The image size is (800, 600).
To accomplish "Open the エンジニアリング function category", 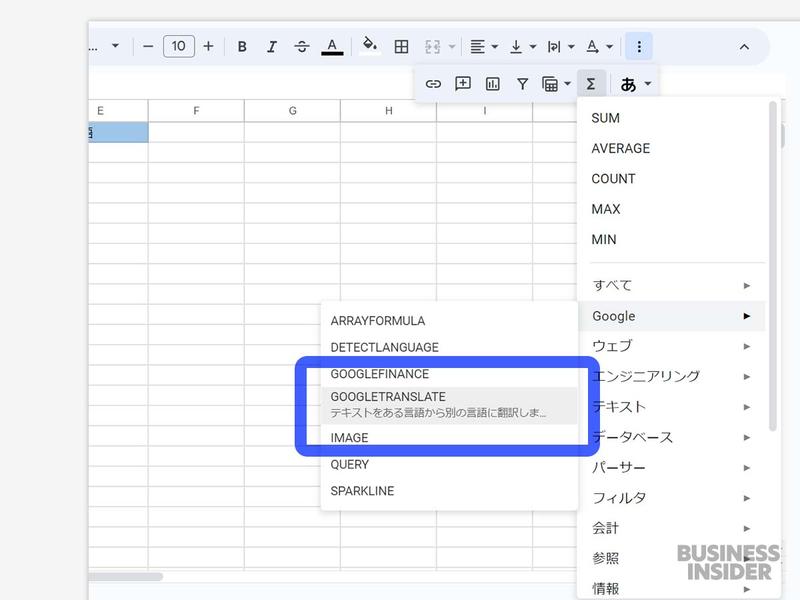I will coord(672,377).
